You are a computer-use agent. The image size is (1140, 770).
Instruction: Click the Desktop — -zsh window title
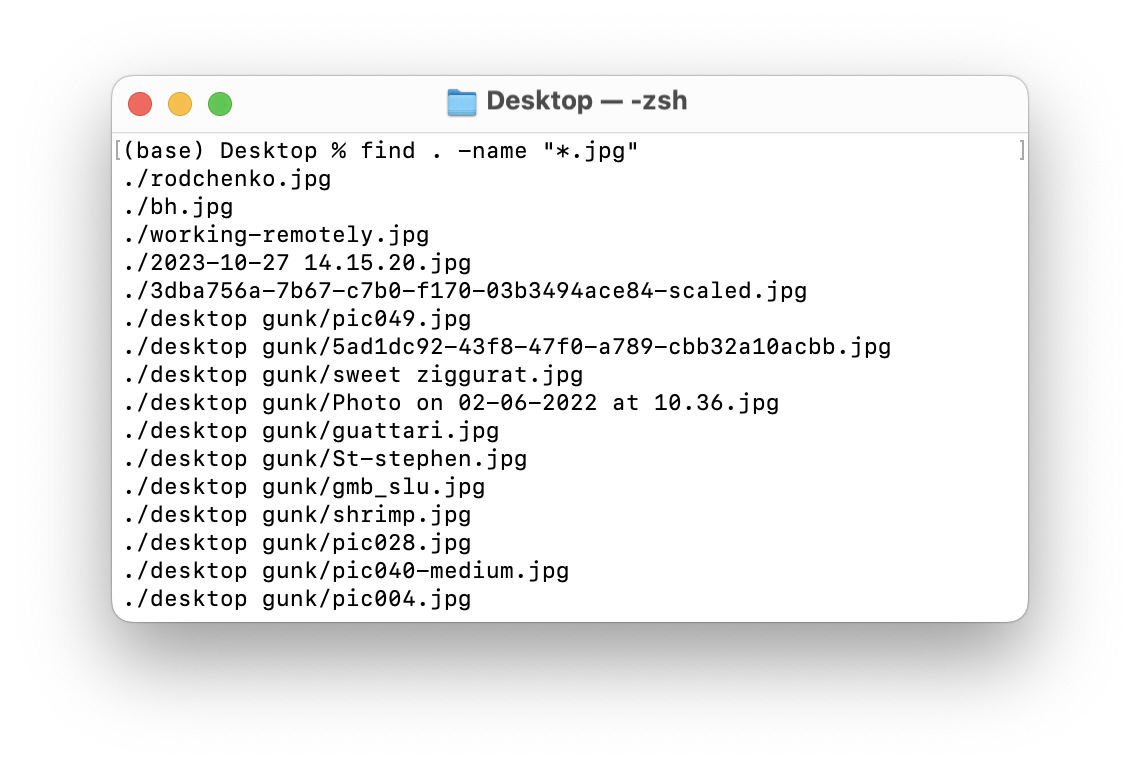tap(587, 101)
